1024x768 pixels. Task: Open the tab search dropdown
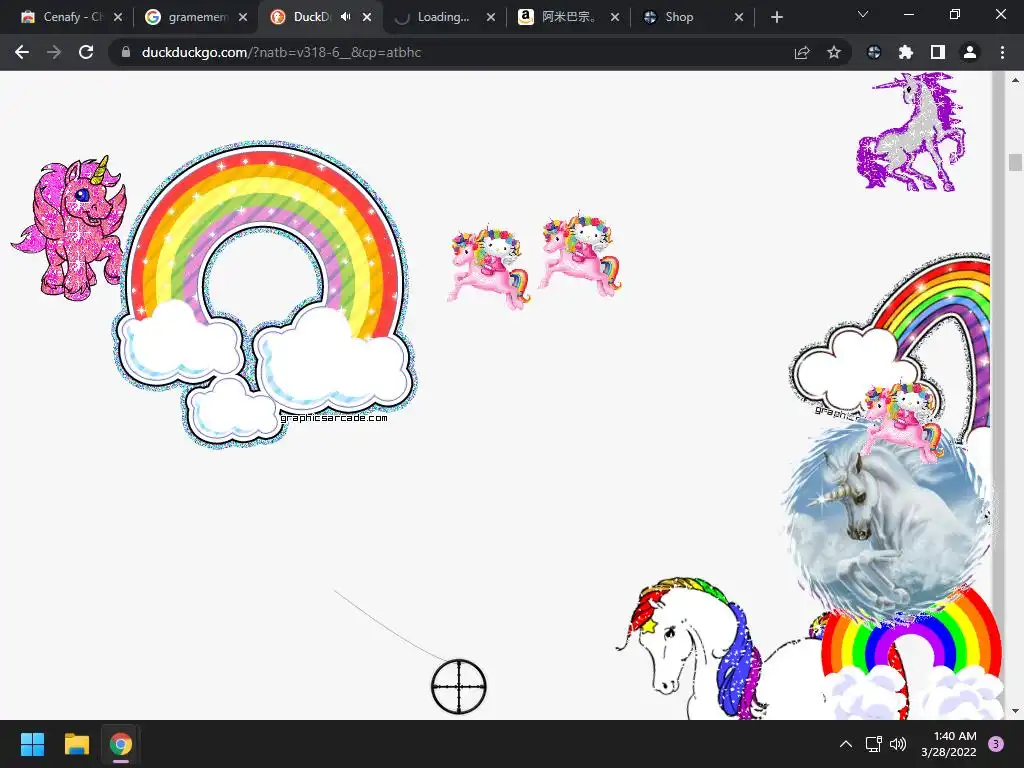[x=863, y=14]
